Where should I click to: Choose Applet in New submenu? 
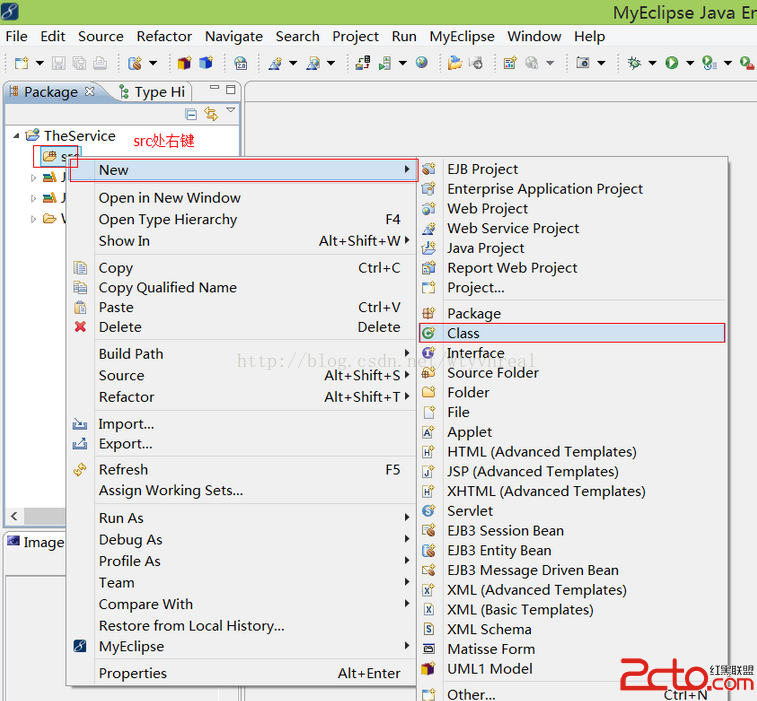tap(572, 432)
